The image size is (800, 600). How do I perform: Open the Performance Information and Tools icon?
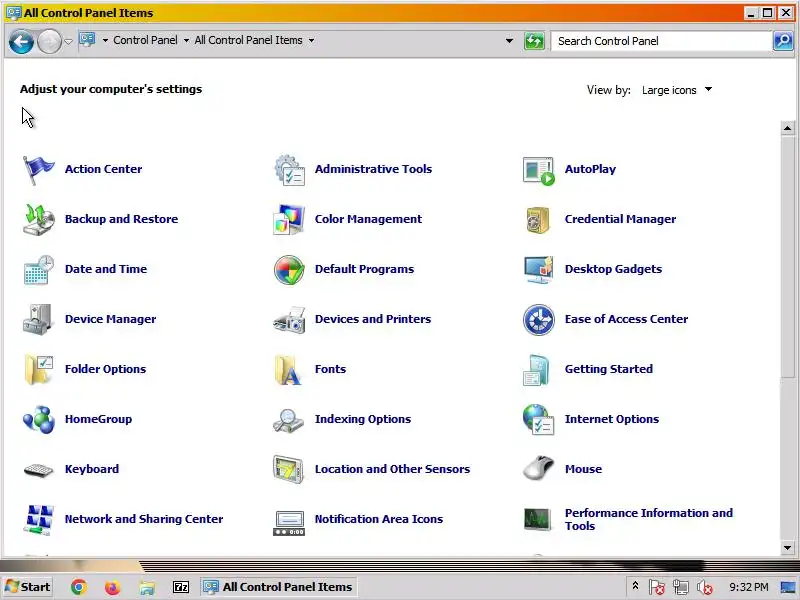(x=537, y=519)
